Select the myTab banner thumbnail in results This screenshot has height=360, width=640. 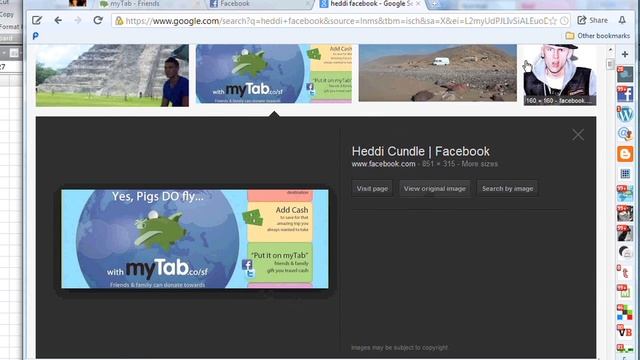[273, 73]
